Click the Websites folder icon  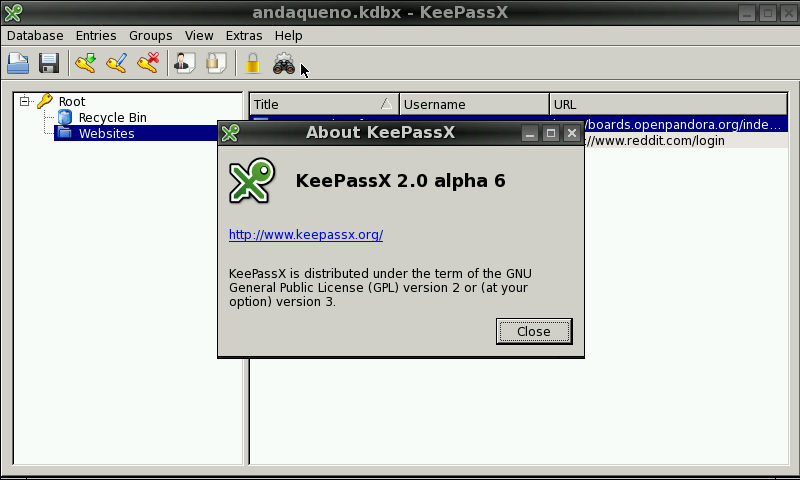(x=65, y=133)
